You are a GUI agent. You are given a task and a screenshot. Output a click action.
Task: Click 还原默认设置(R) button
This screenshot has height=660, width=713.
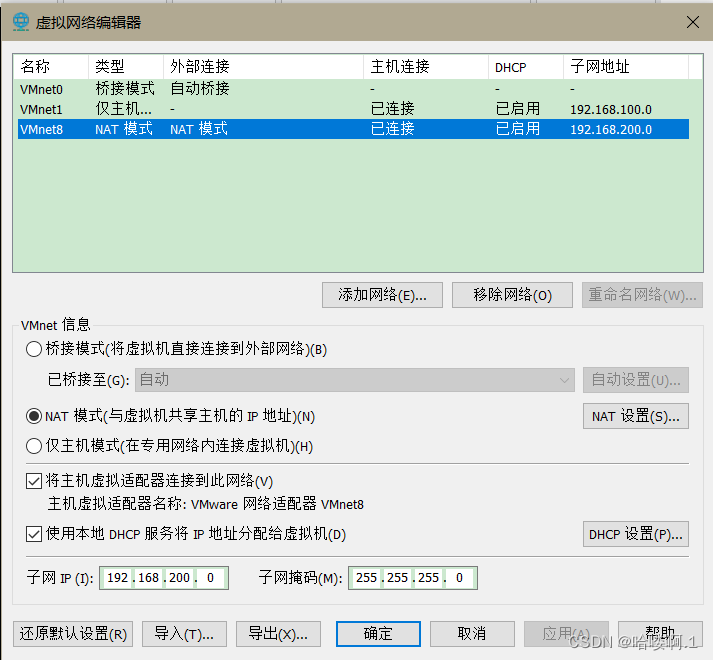pos(73,634)
